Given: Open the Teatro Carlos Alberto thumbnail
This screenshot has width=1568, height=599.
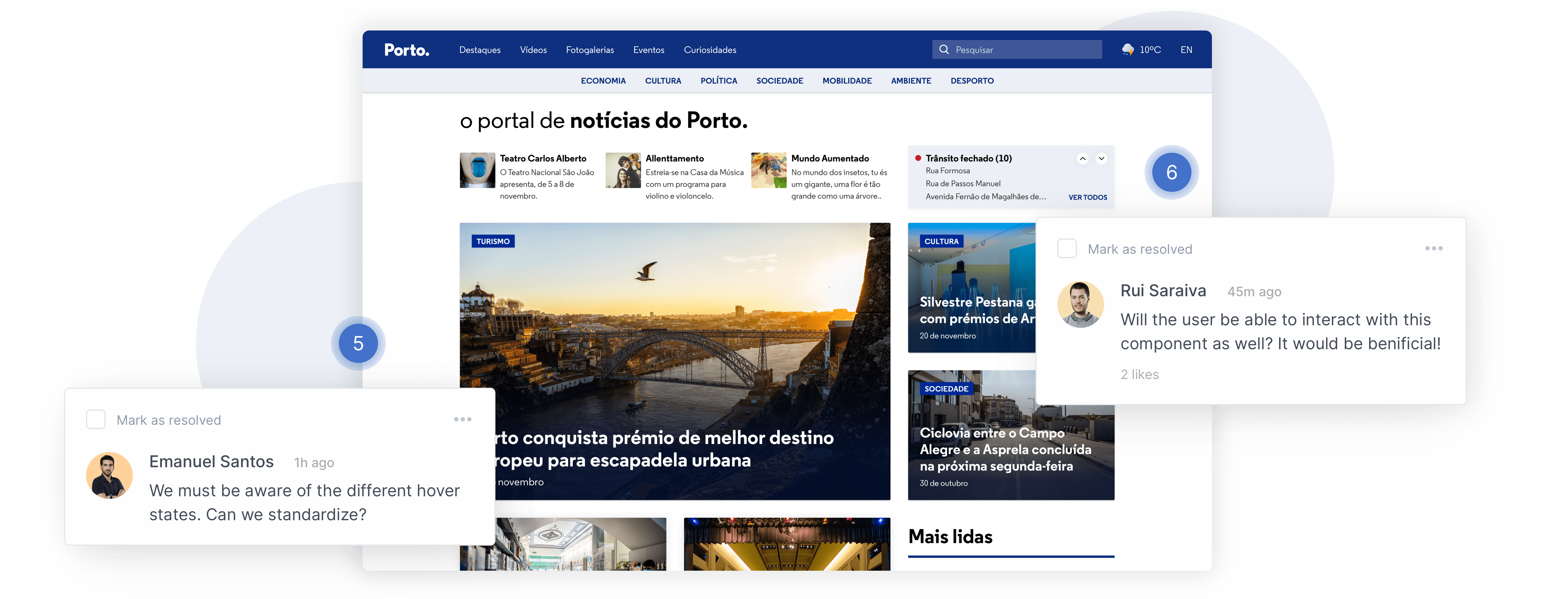Looking at the screenshot, I should pyautogui.click(x=477, y=171).
